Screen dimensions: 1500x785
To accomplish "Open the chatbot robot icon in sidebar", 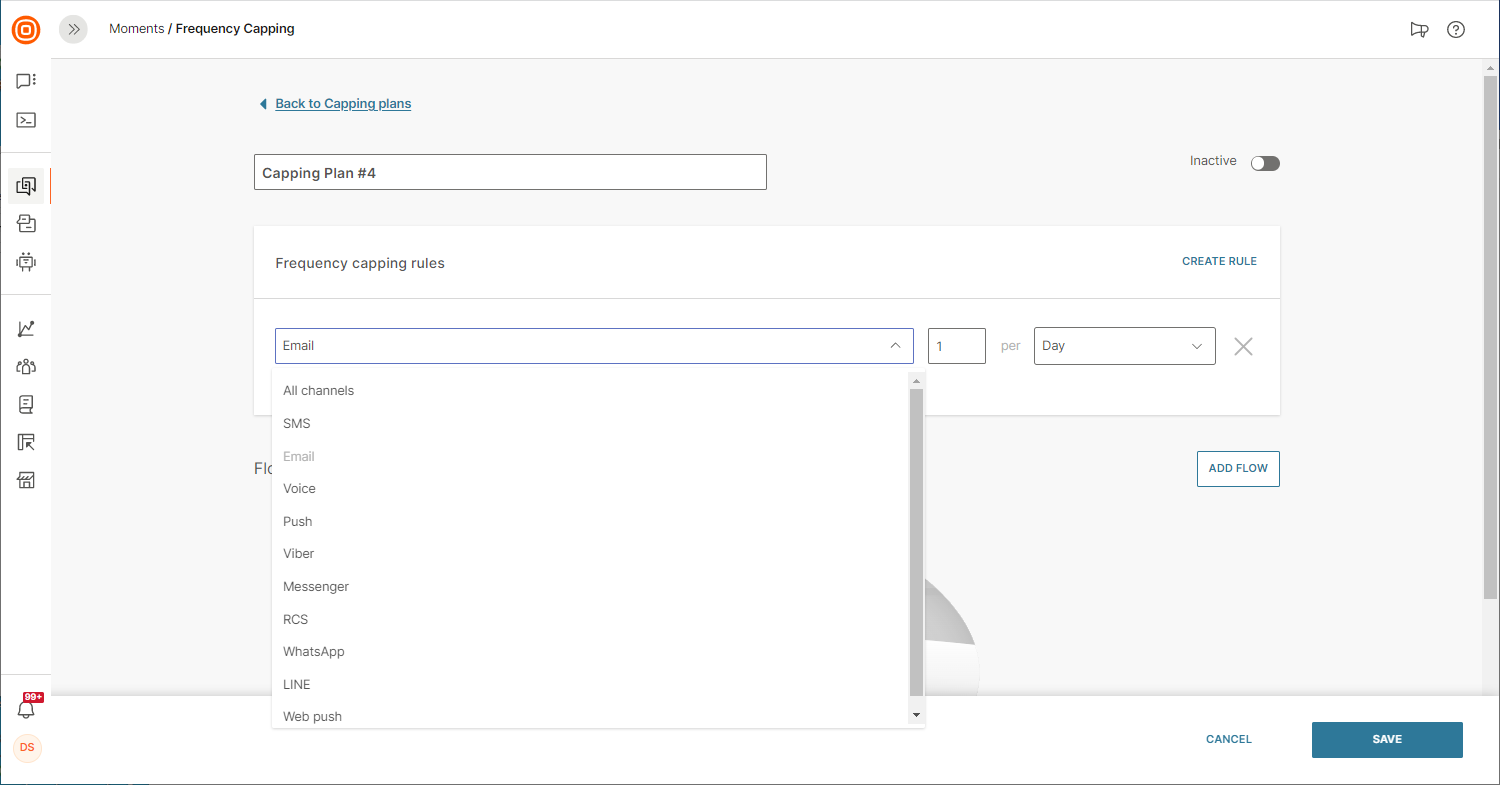I will (26, 262).
